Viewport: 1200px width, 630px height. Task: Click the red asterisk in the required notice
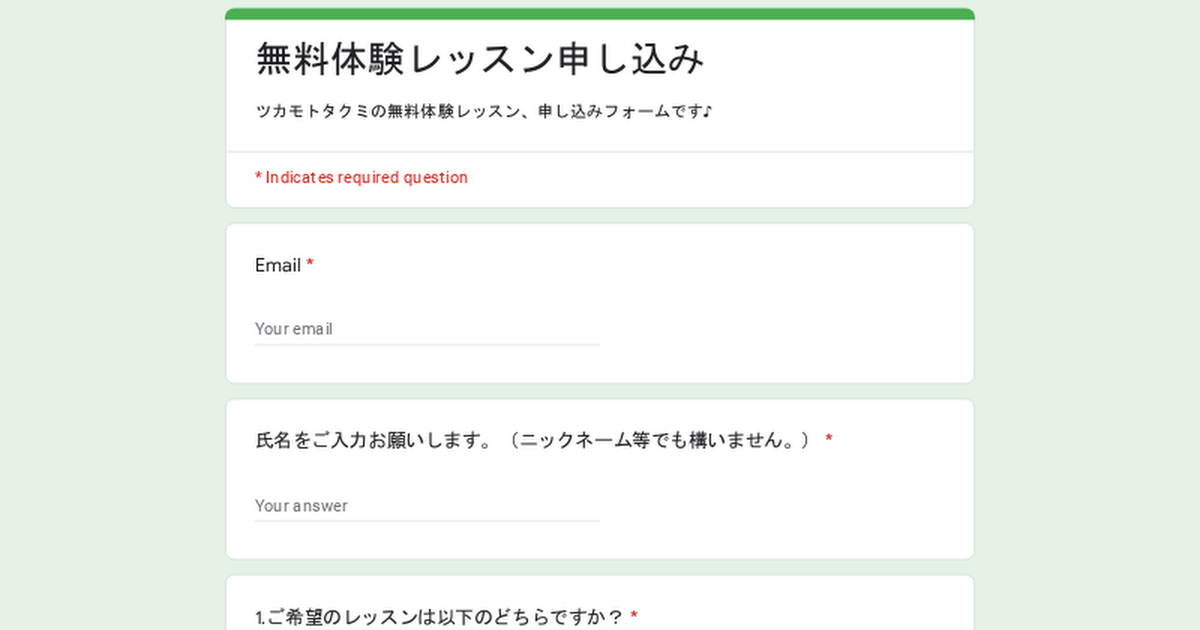258,178
